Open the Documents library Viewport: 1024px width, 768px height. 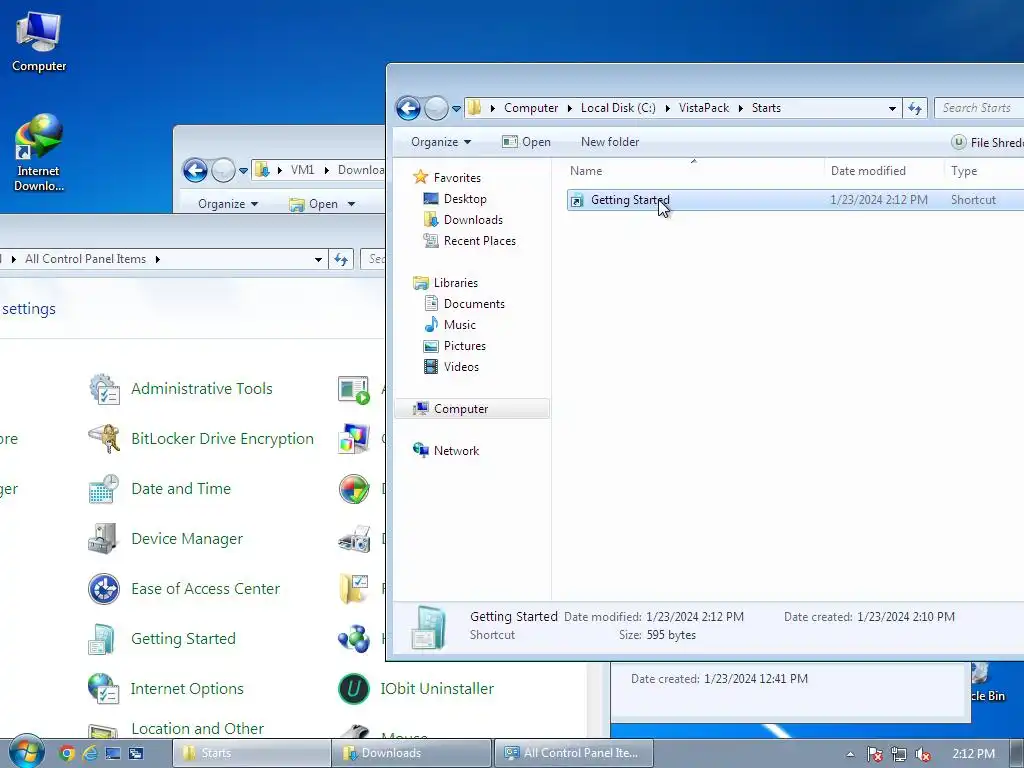[473, 304]
